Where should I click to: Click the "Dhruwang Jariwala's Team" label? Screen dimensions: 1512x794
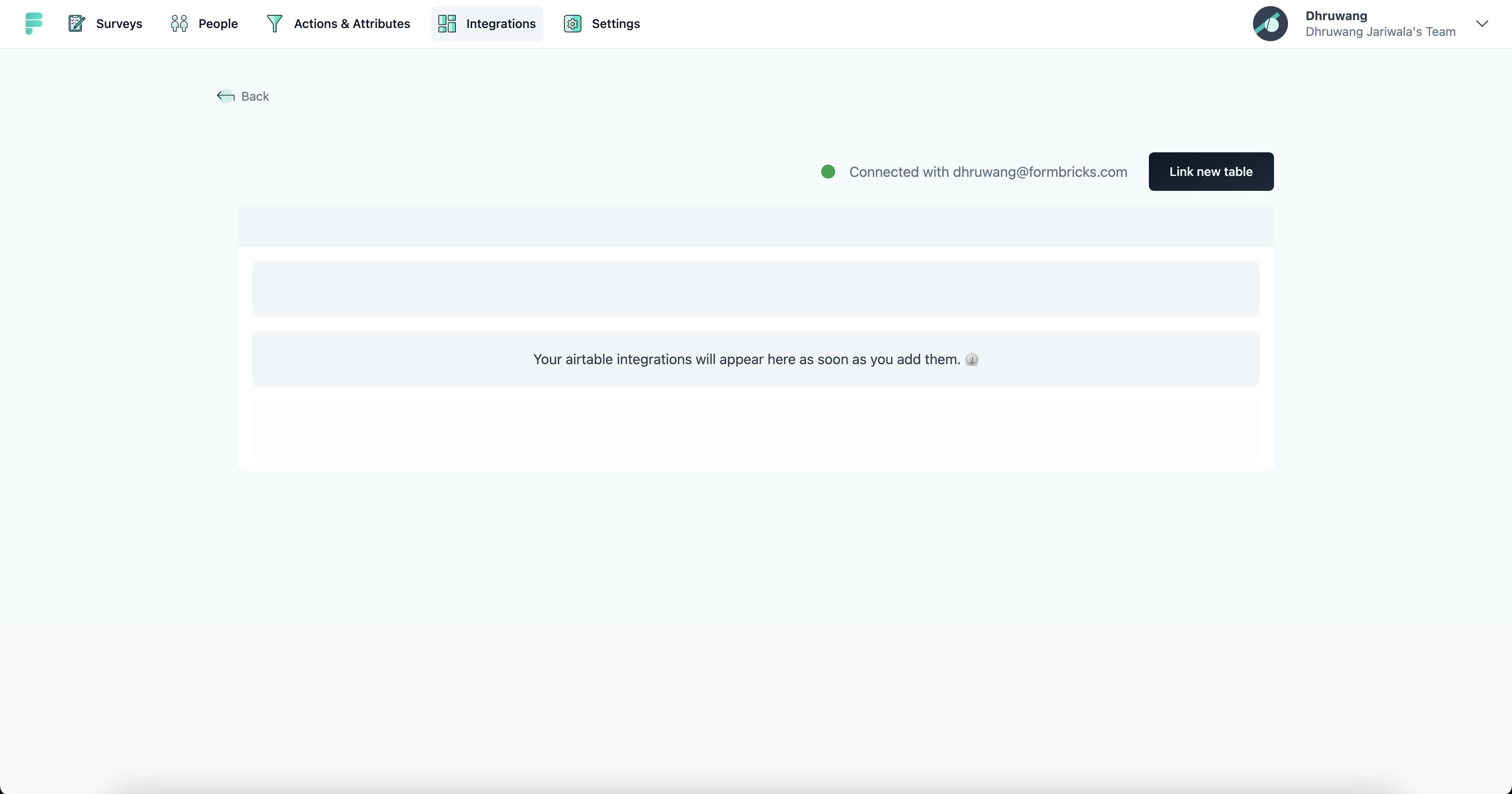click(x=1380, y=32)
